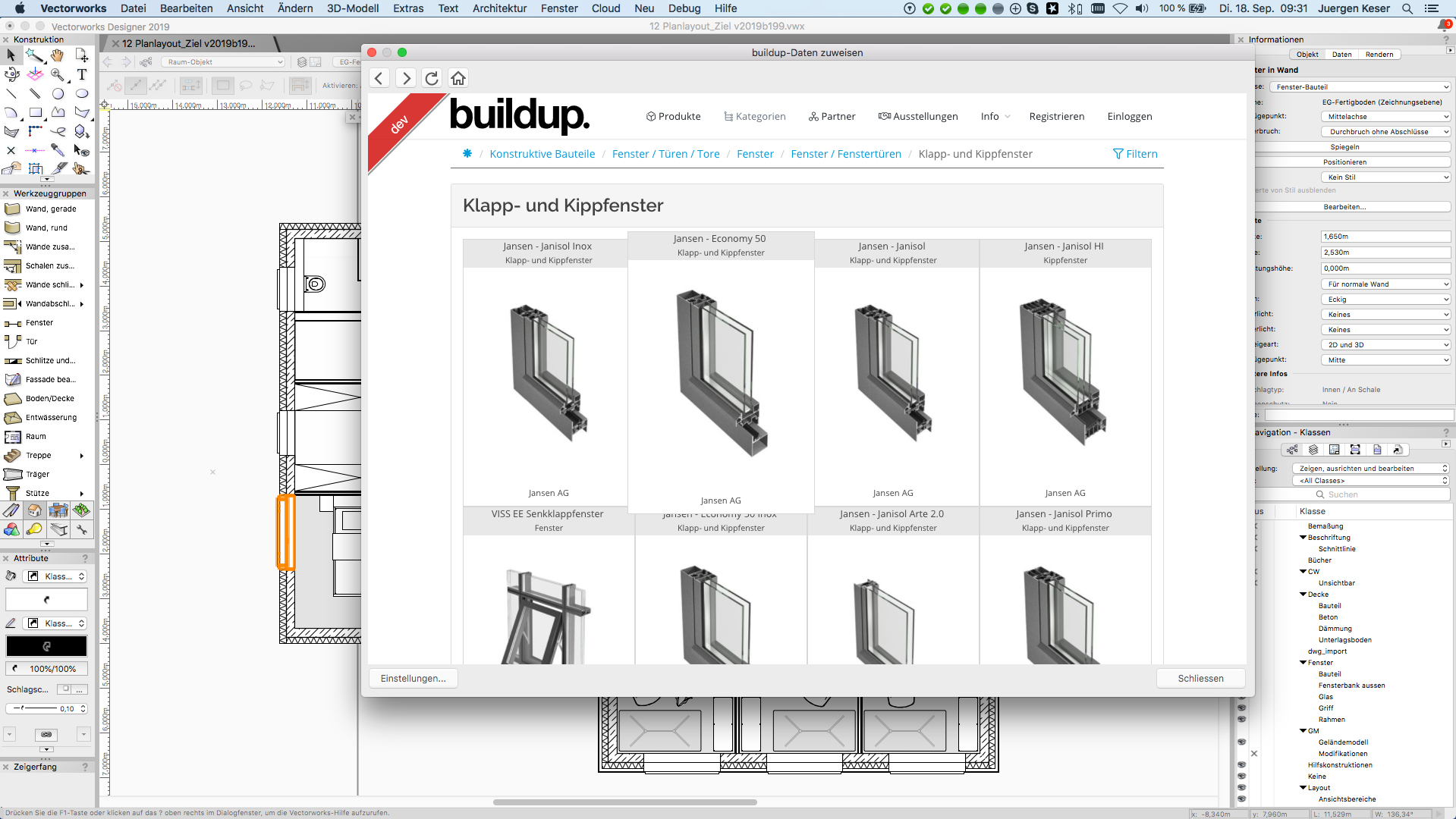
Task: Click the design layers stack icon in Navigation
Action: click(x=1313, y=450)
